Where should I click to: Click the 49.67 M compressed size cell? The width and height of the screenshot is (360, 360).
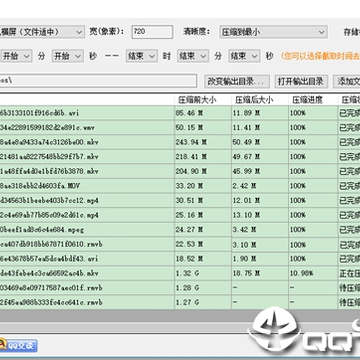260,157
